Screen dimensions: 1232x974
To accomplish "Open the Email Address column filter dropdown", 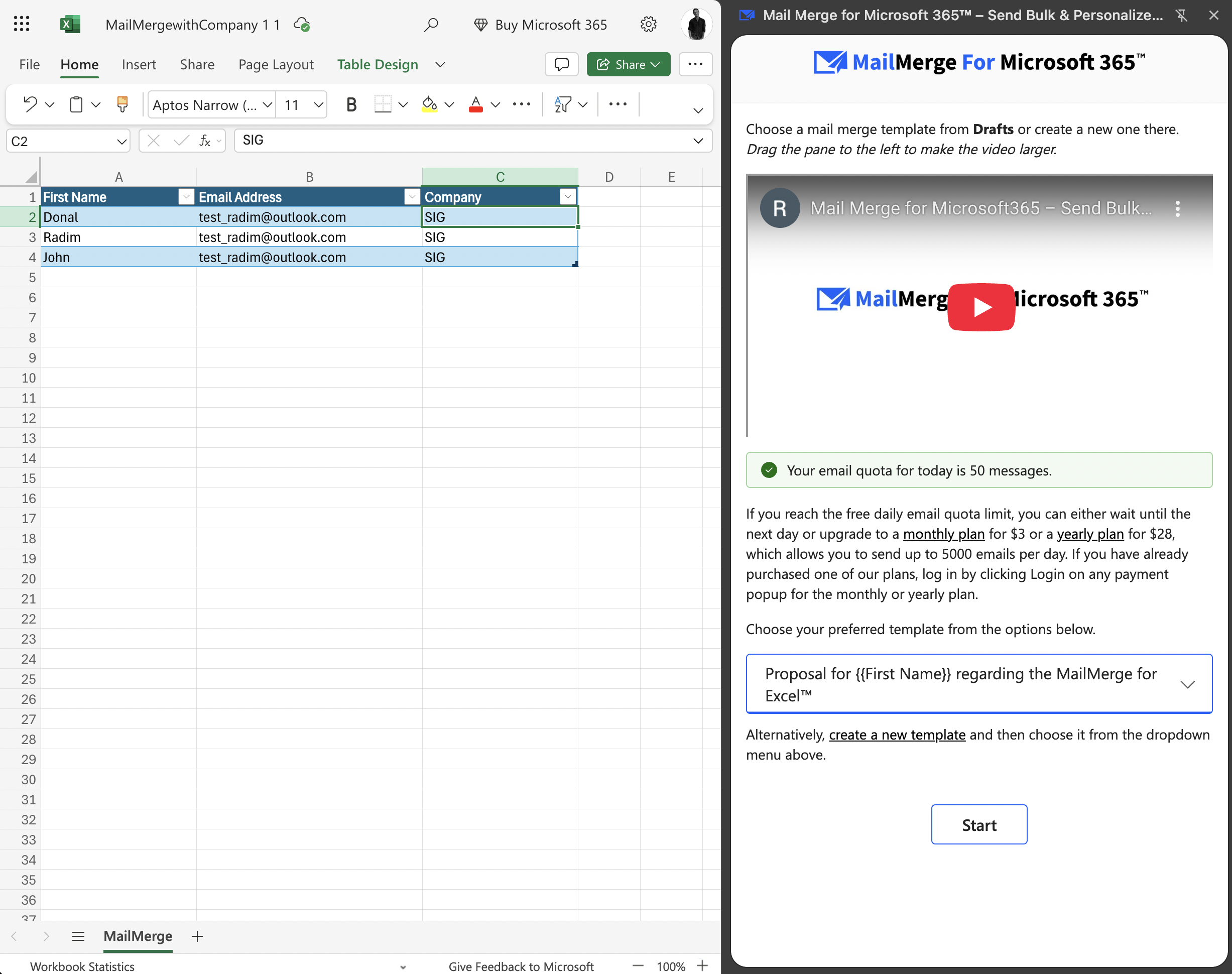I will click(x=412, y=197).
